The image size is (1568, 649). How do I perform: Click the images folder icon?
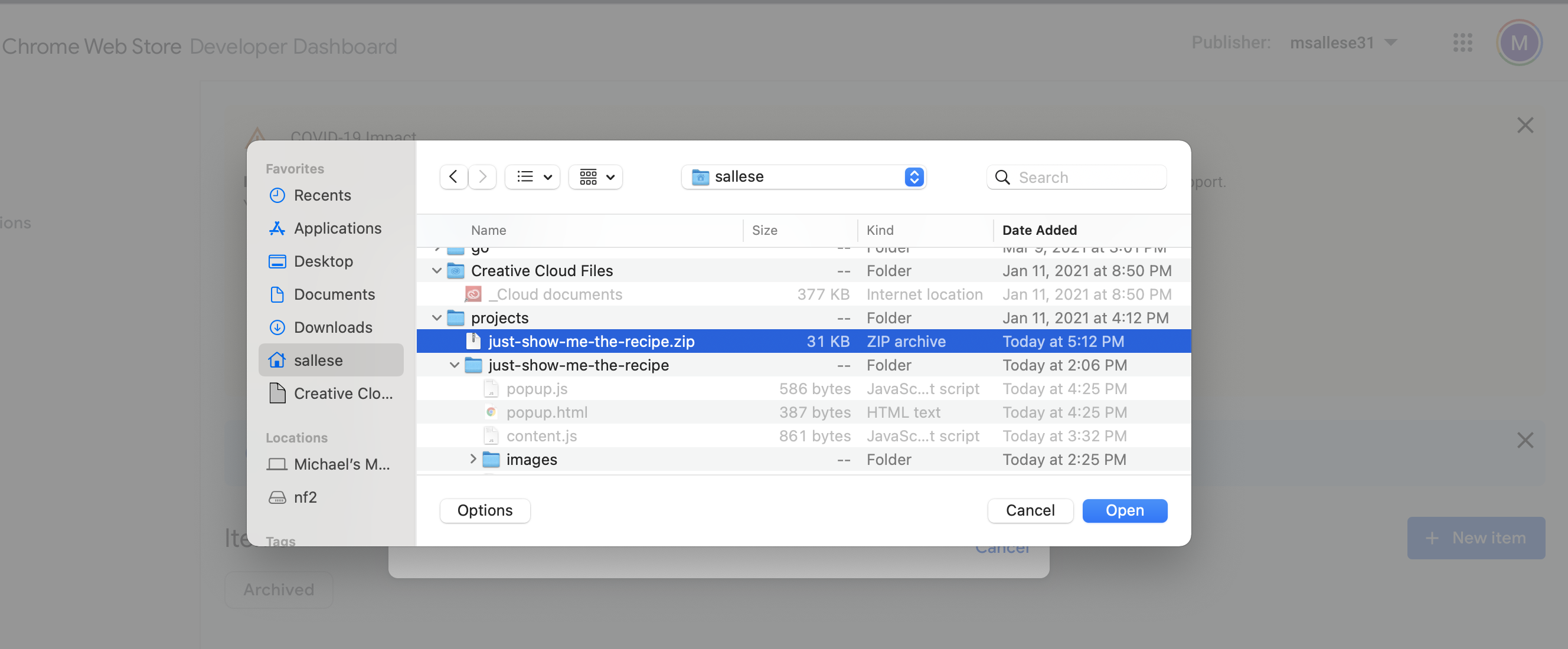tap(491, 459)
